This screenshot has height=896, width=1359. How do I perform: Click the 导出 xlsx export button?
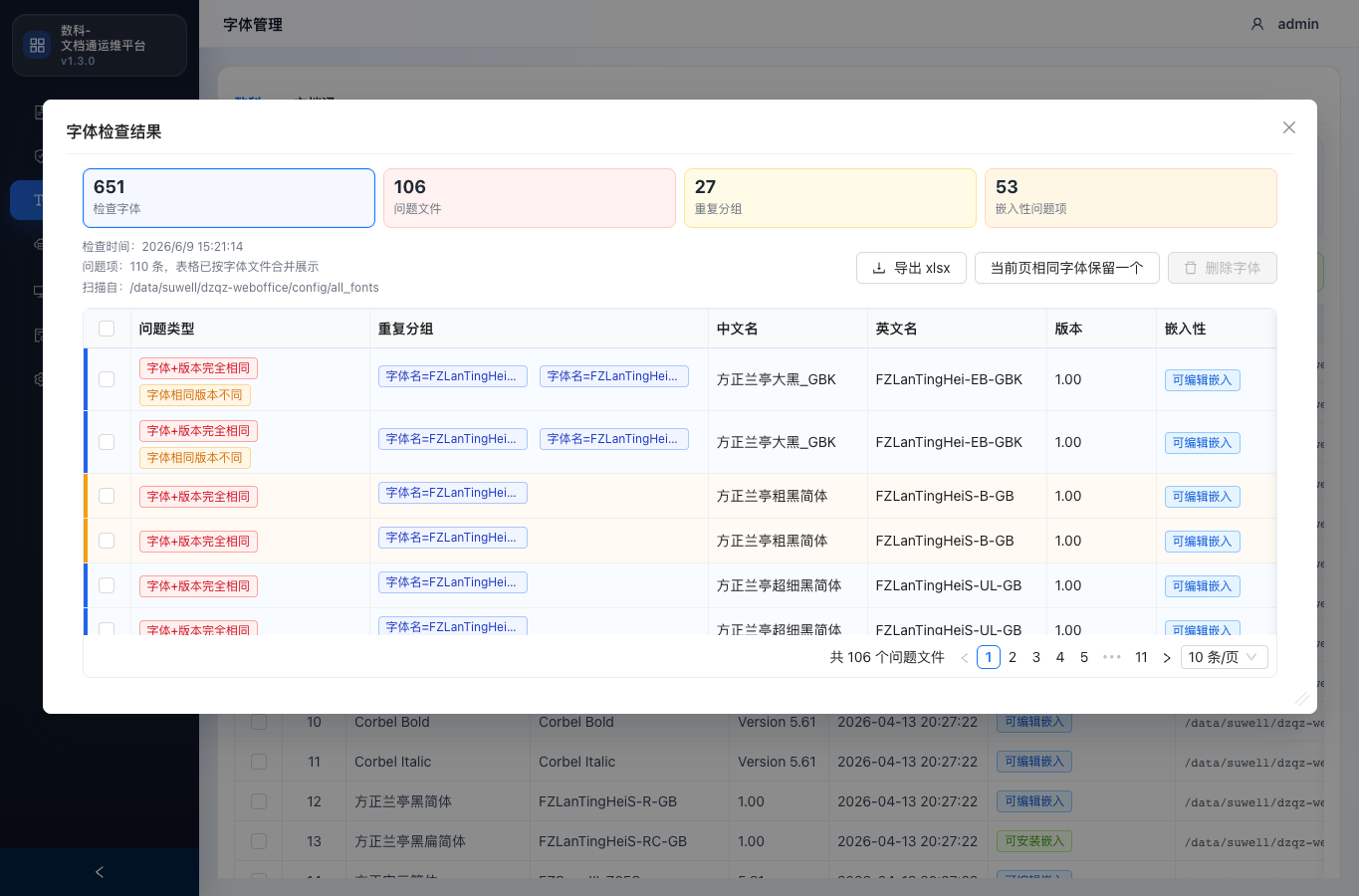[x=911, y=268]
